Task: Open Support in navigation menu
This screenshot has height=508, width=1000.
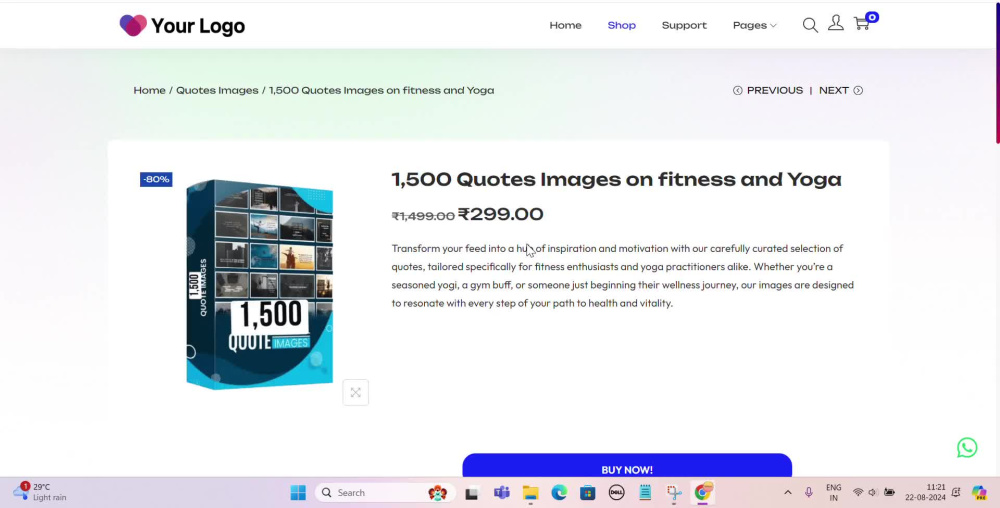Action: (684, 25)
